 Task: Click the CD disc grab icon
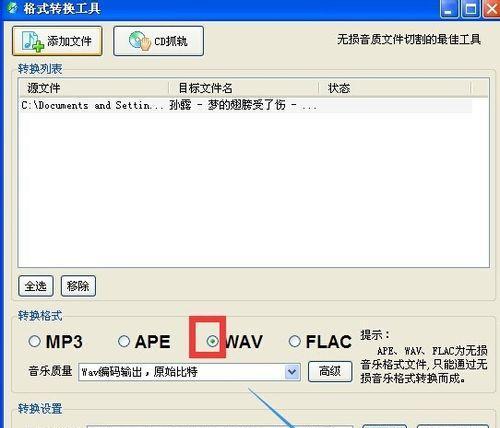(140, 41)
